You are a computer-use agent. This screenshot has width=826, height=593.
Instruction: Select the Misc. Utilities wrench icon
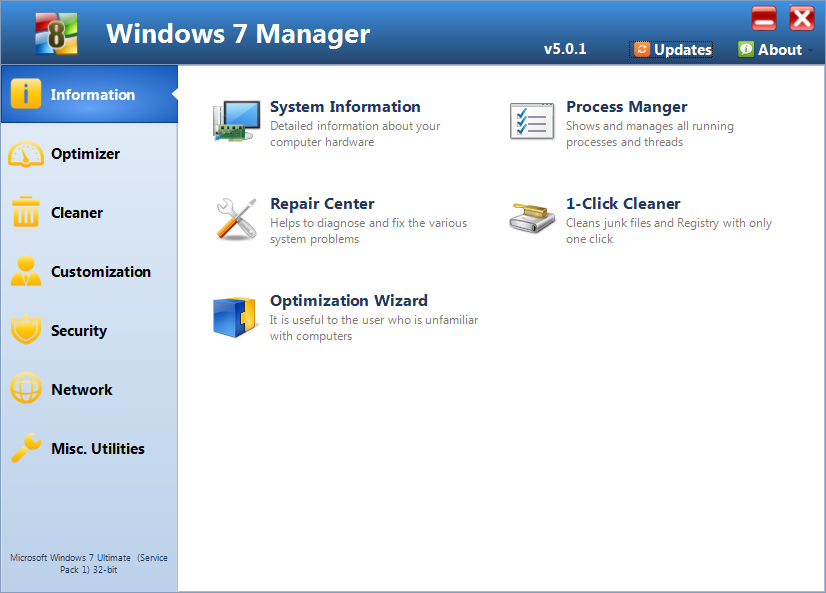click(x=26, y=448)
